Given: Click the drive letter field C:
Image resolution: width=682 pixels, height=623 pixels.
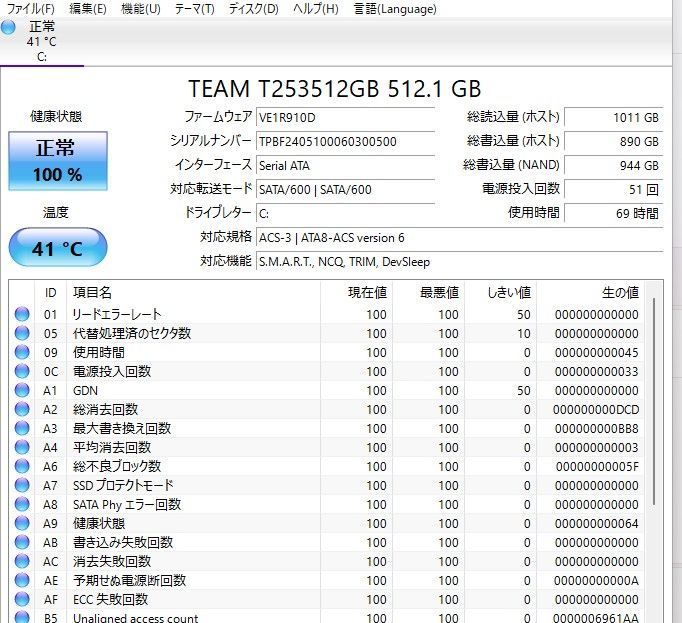Looking at the screenshot, I should coord(345,213).
